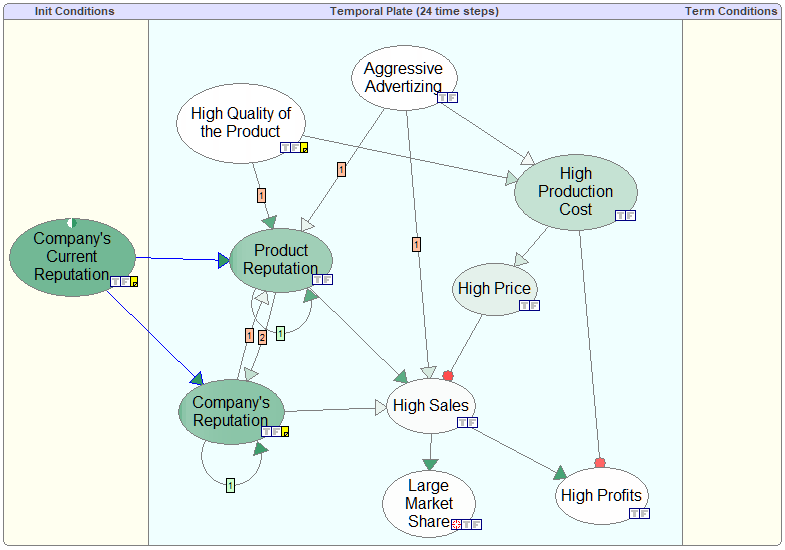Select the Large Market Share node

point(429,503)
